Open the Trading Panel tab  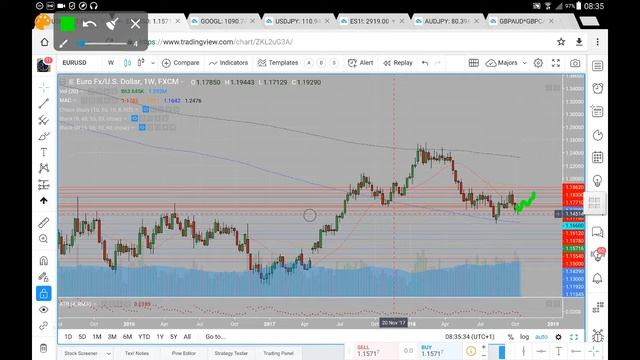pyautogui.click(x=278, y=353)
